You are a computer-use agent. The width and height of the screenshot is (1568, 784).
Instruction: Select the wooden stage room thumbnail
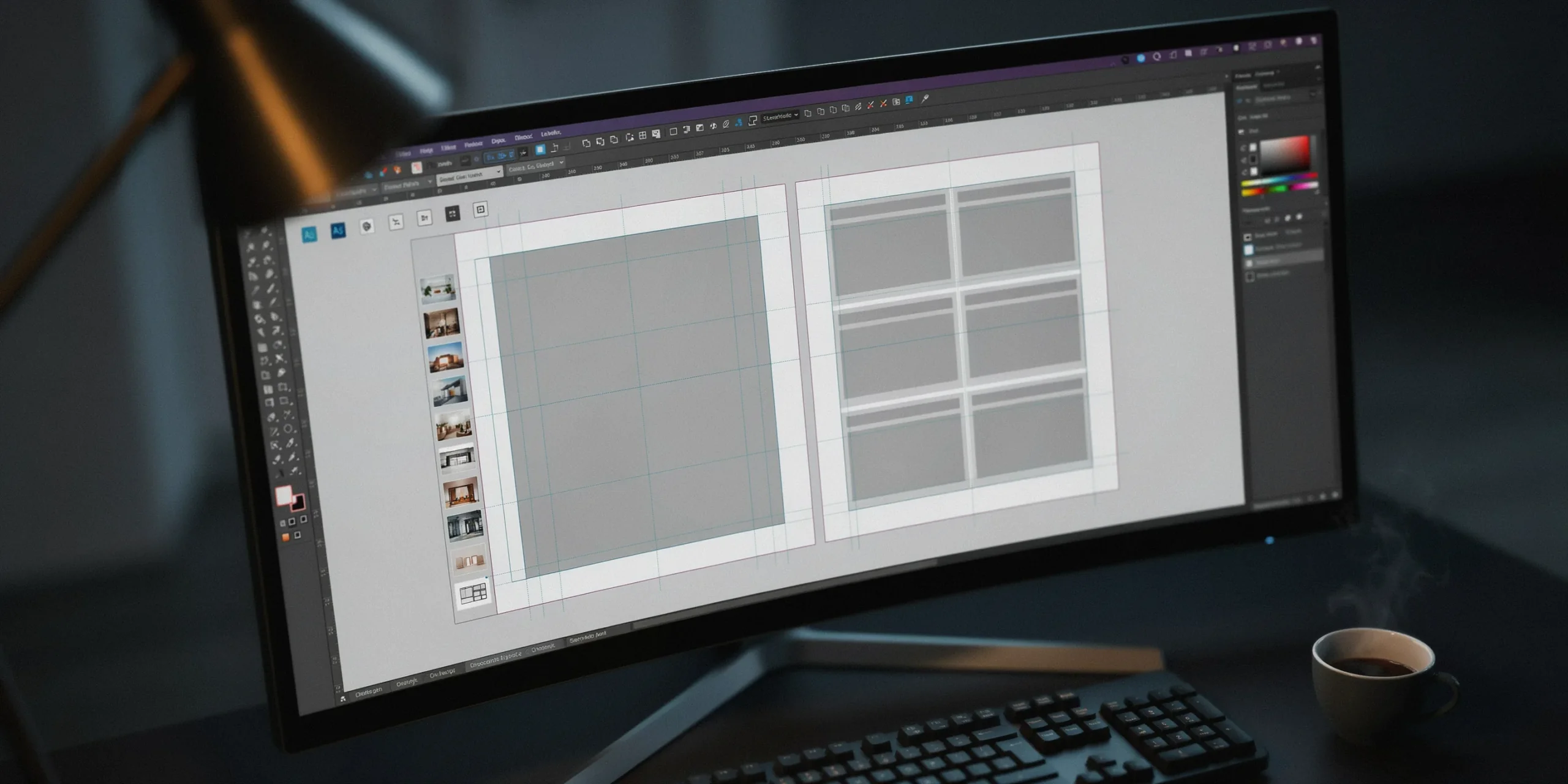(461, 492)
